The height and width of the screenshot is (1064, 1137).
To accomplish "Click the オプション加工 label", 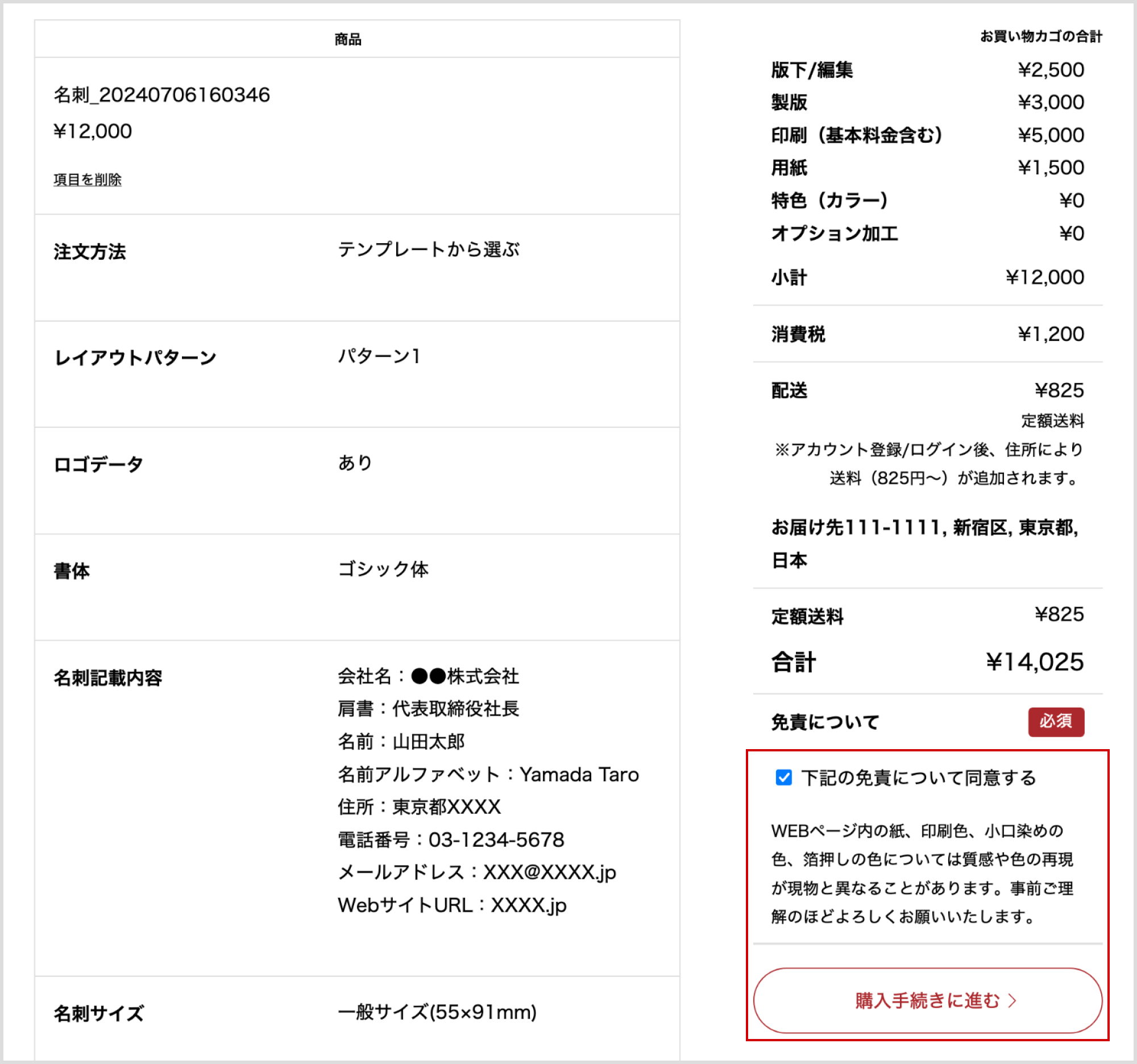I will pos(835,233).
